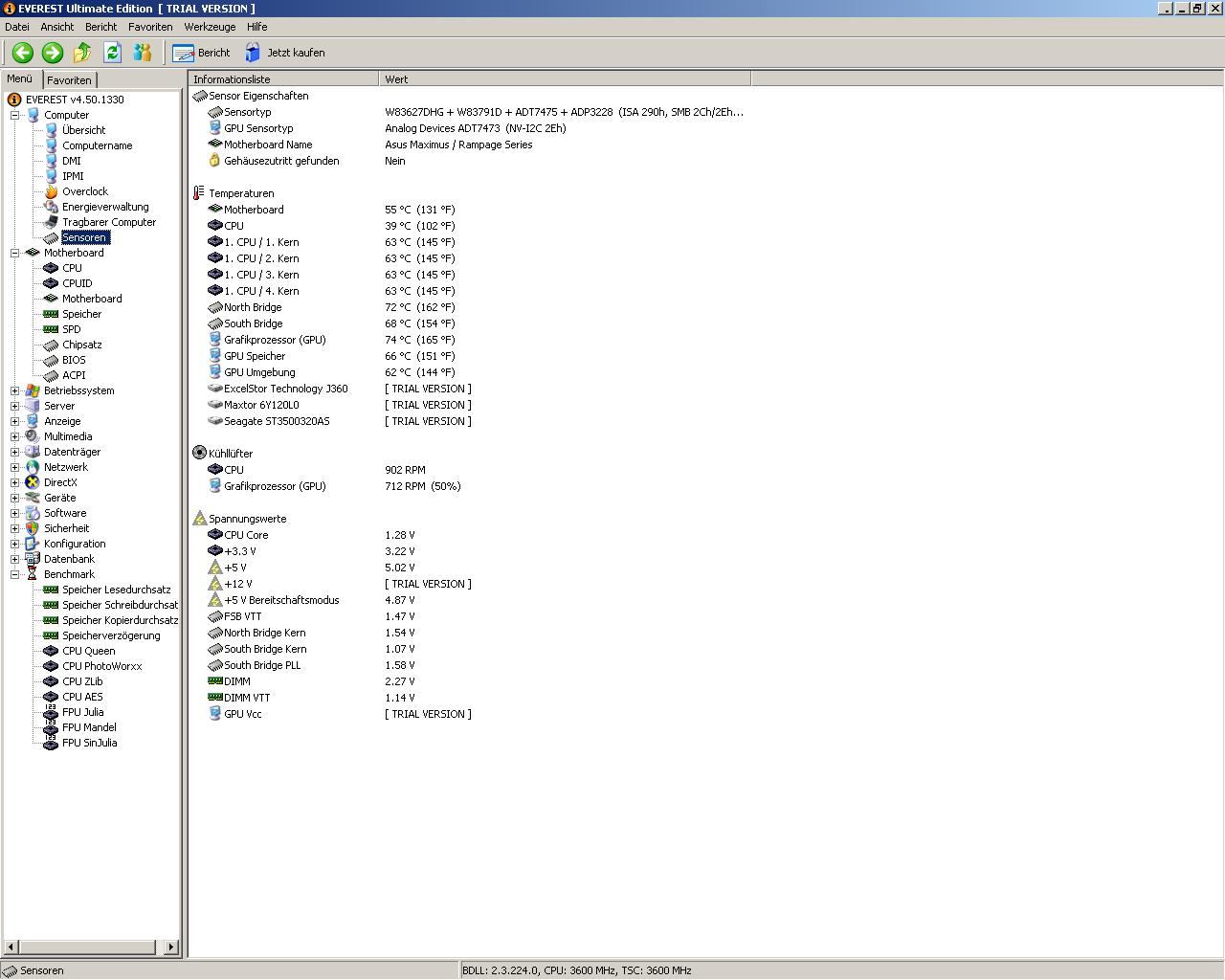Viewport: 1225px width, 980px height.
Task: Open the Bericht menu in menu bar
Action: coord(100,27)
